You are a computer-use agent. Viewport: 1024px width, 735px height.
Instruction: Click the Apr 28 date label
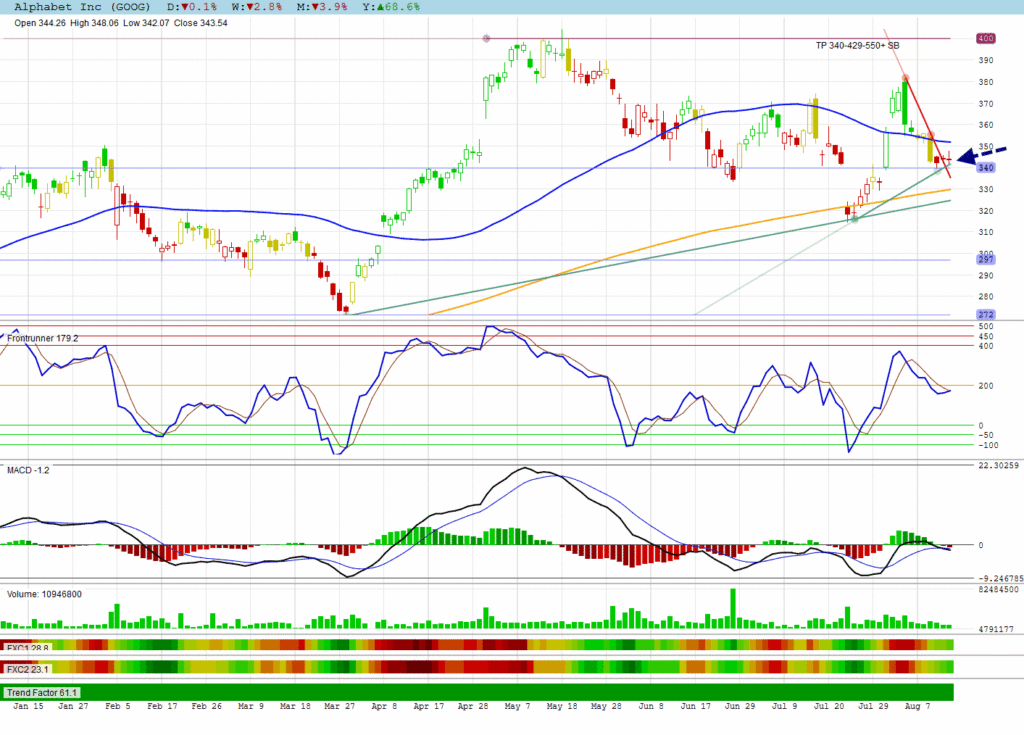473,706
